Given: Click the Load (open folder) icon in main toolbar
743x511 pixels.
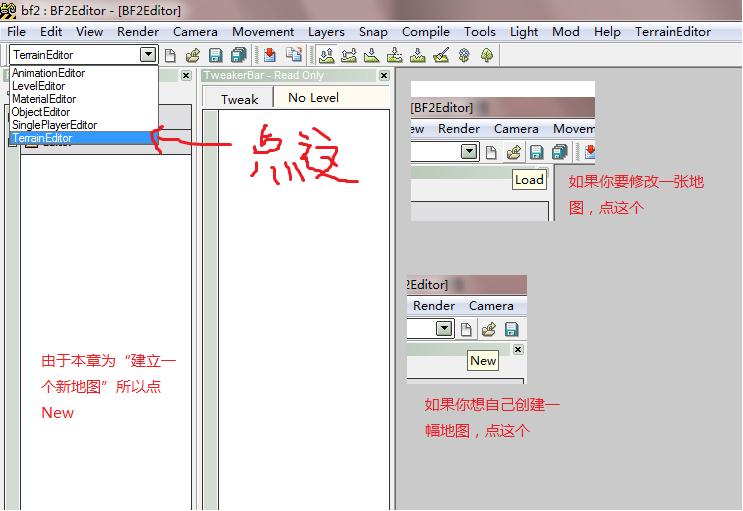Looking at the screenshot, I should pos(193,55).
